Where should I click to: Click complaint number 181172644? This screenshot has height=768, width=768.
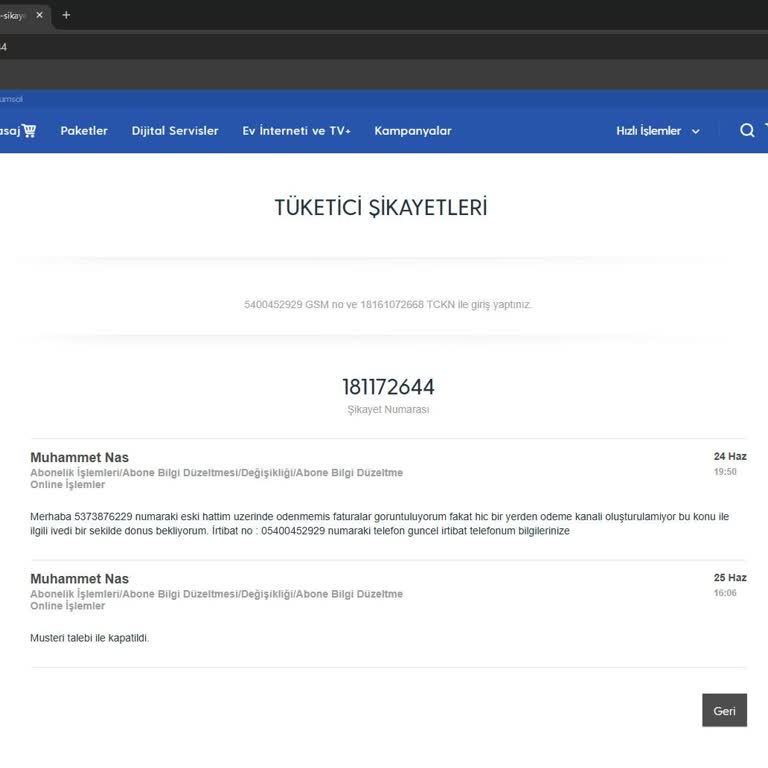(x=388, y=387)
